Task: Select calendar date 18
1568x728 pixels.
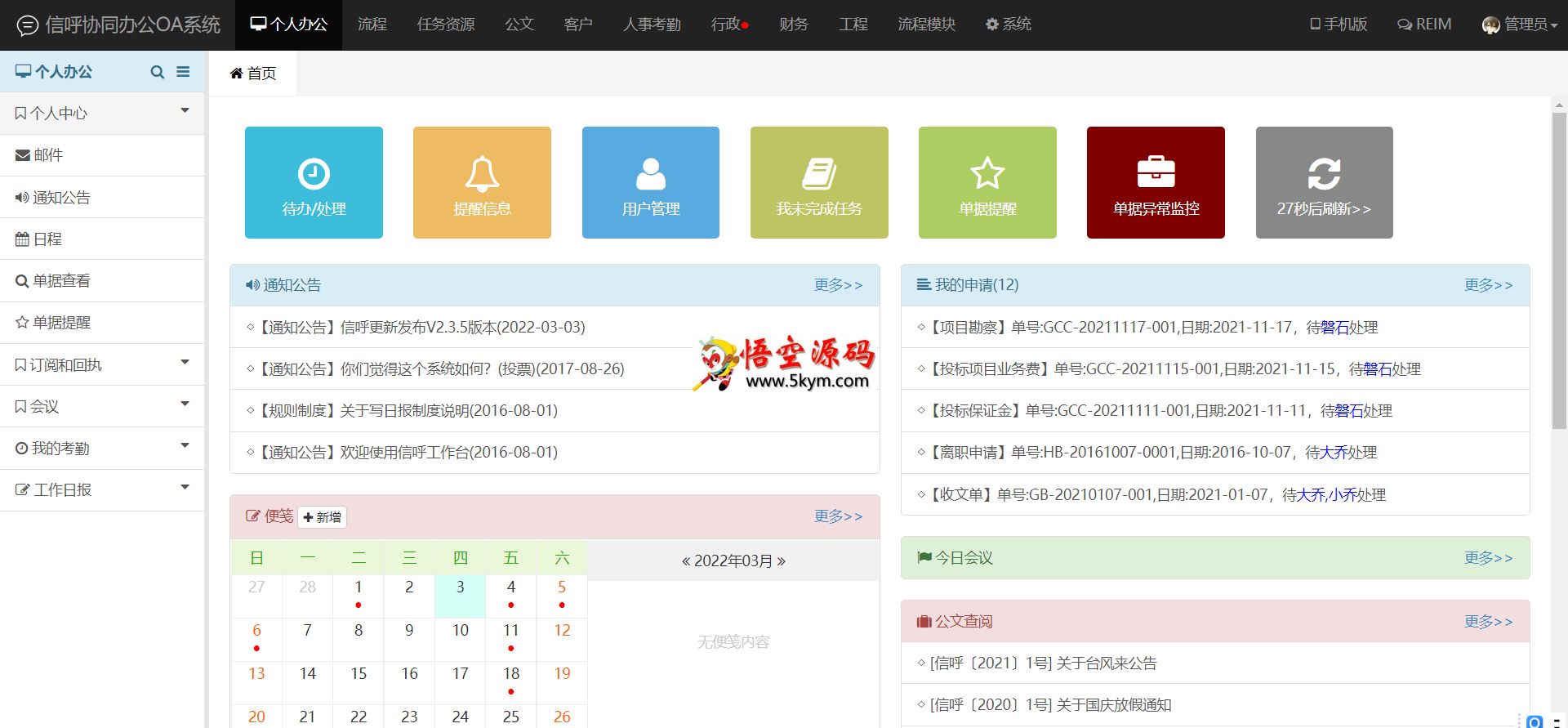Action: (511, 682)
